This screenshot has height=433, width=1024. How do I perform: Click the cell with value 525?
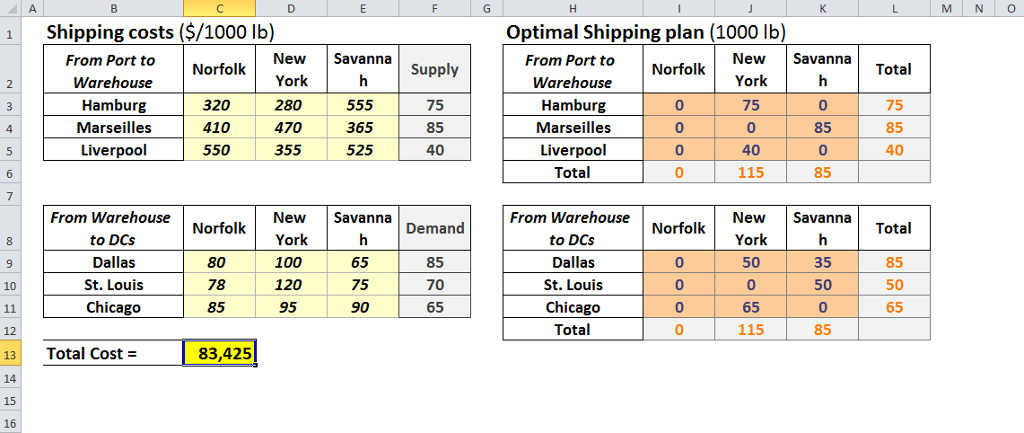click(x=362, y=150)
